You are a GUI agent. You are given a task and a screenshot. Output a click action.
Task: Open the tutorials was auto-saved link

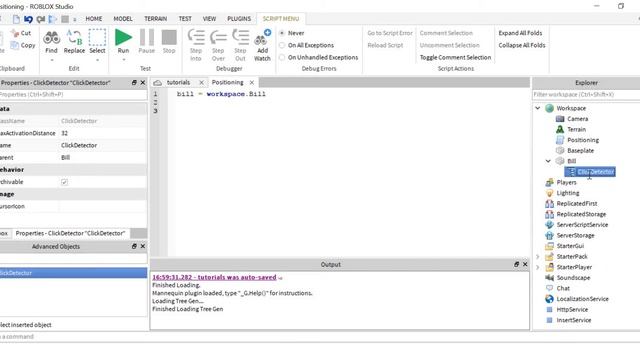coord(214,277)
